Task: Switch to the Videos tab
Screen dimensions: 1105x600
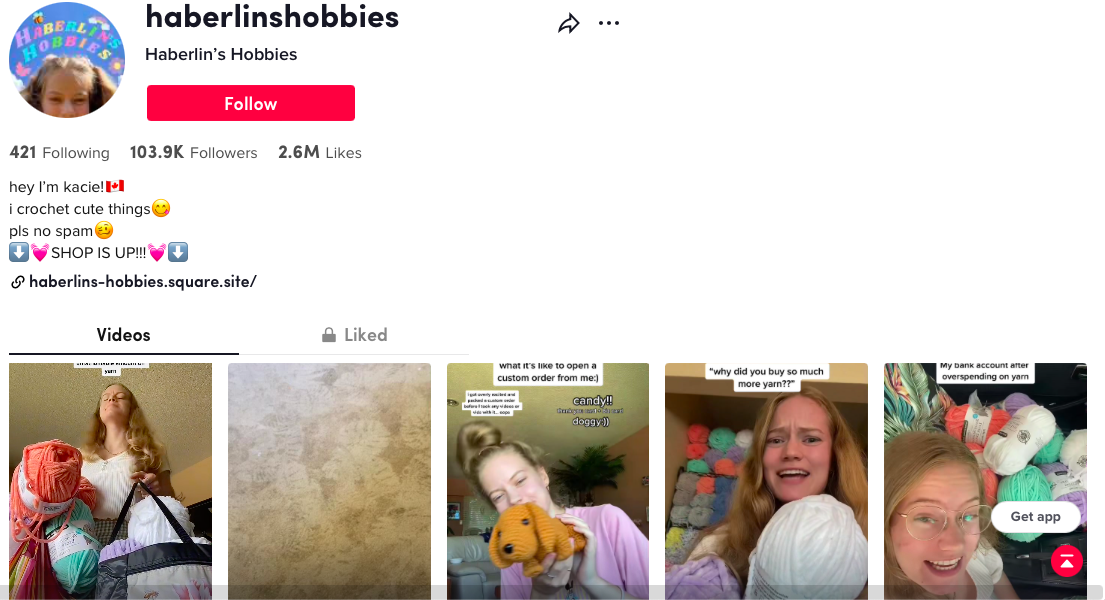Action: pyautogui.click(x=123, y=335)
